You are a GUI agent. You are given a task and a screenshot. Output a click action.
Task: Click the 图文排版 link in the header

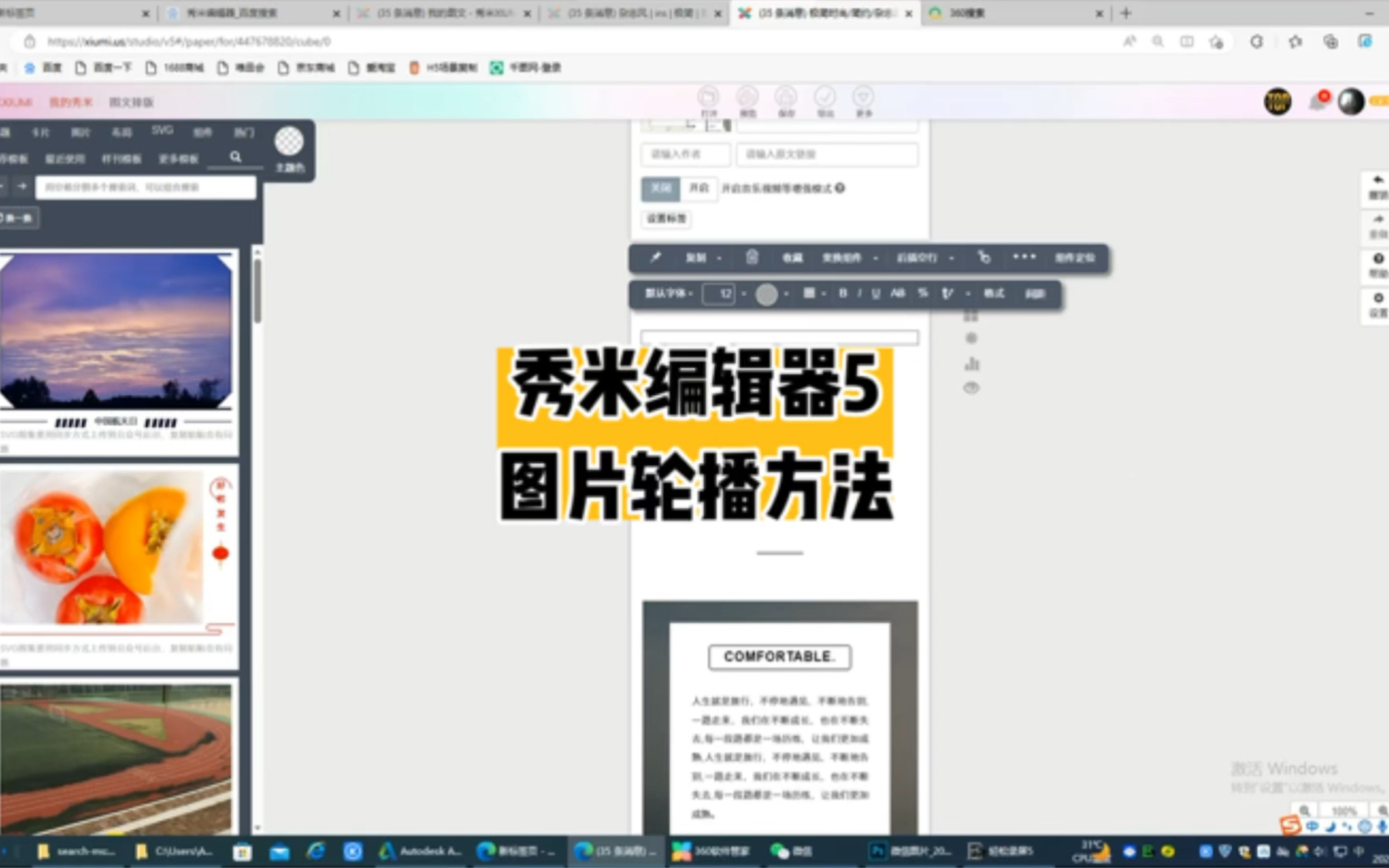click(x=131, y=102)
